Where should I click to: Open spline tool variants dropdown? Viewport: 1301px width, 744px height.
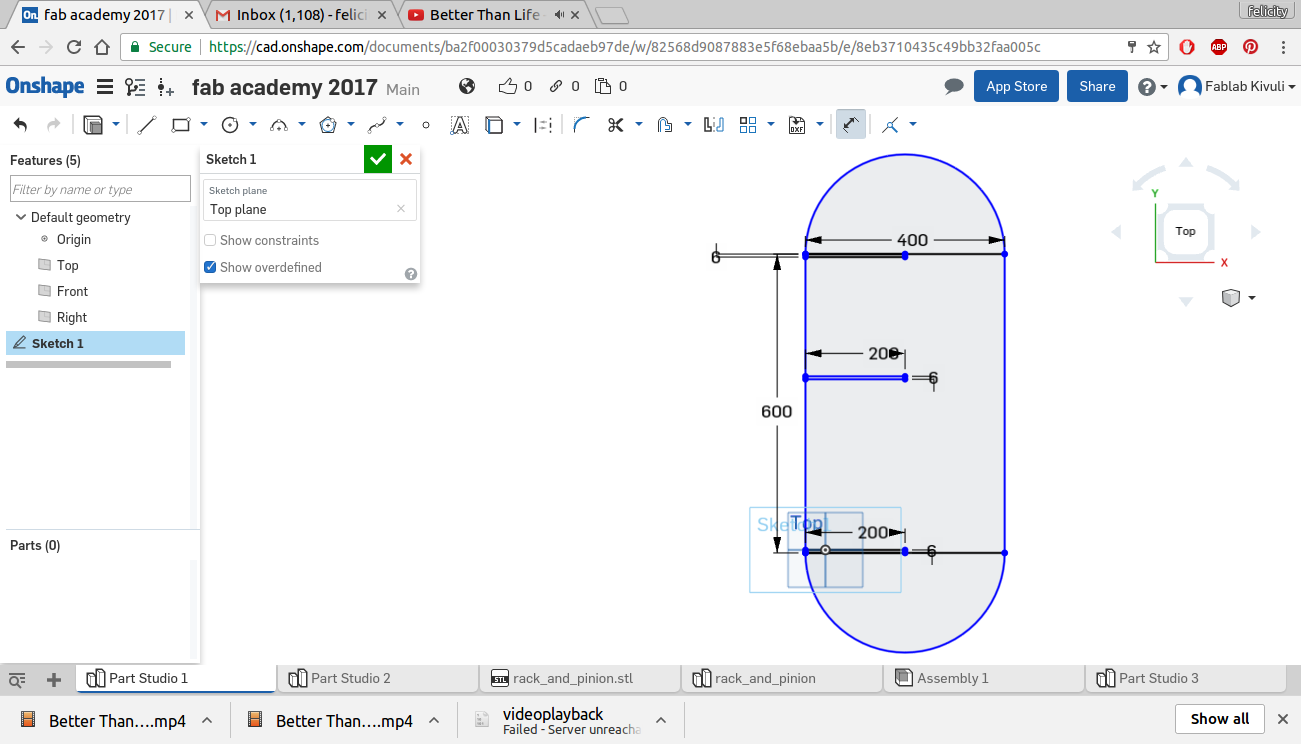pos(400,125)
